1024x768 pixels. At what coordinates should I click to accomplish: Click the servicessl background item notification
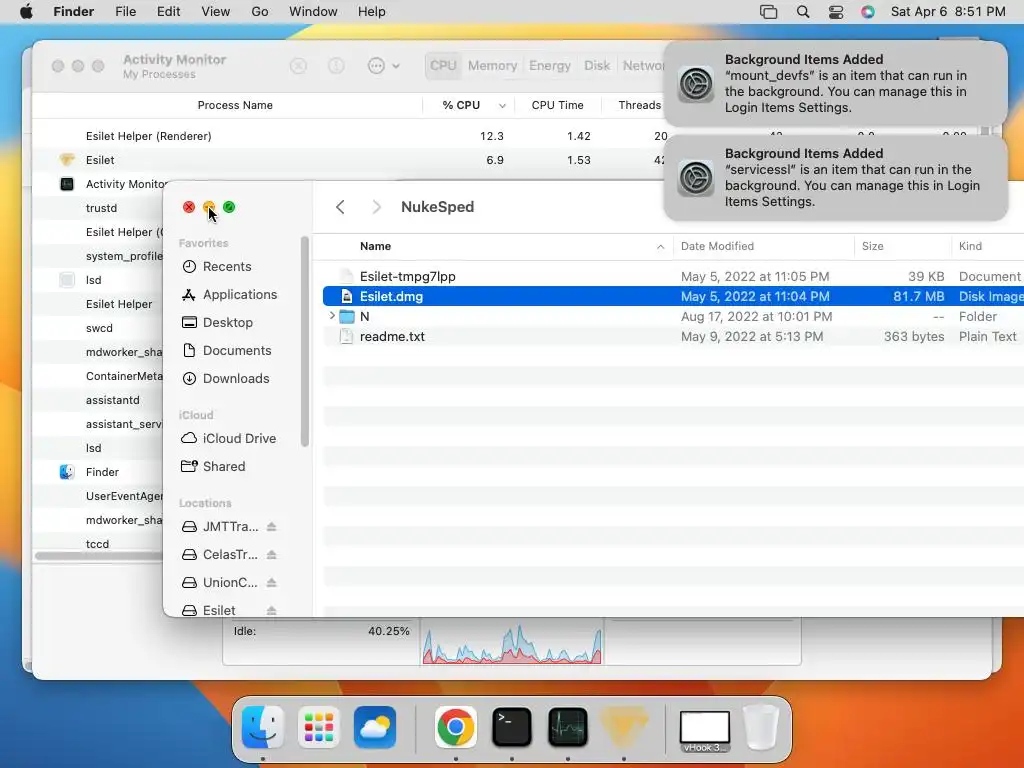click(835, 178)
